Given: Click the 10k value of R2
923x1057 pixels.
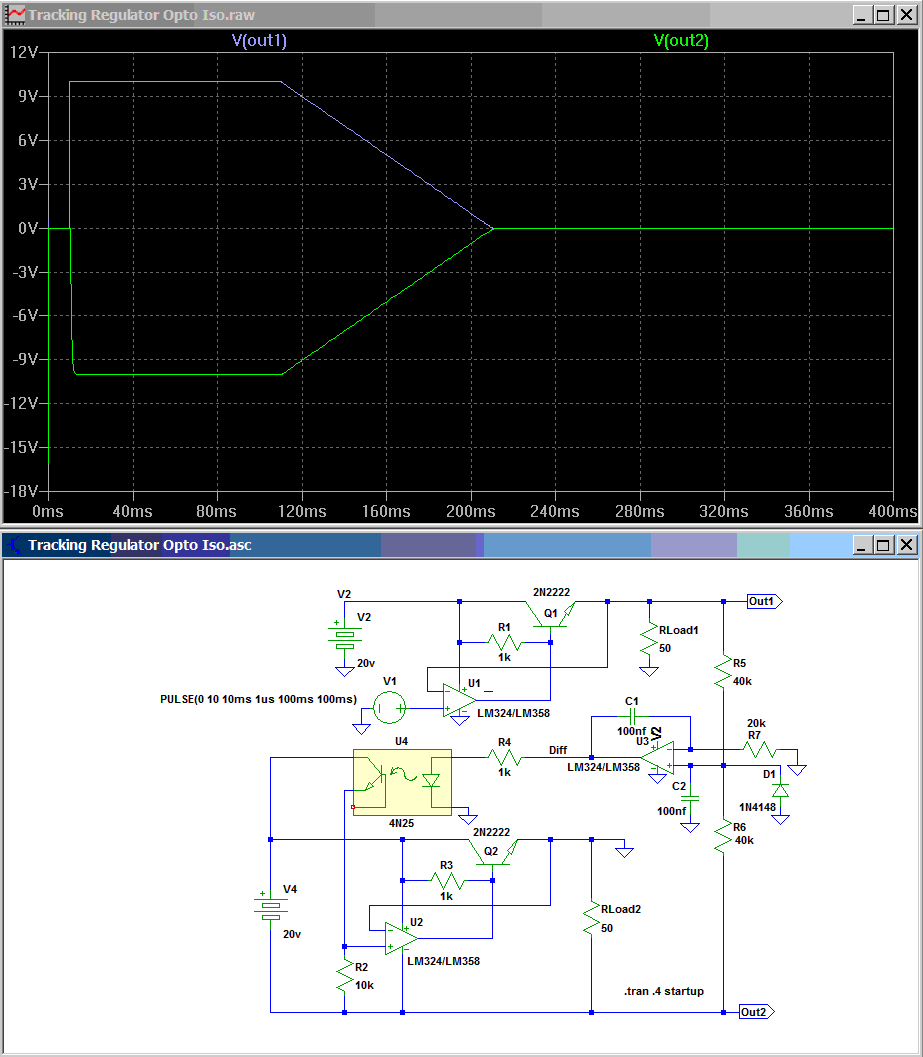Looking at the screenshot, I should (364, 985).
